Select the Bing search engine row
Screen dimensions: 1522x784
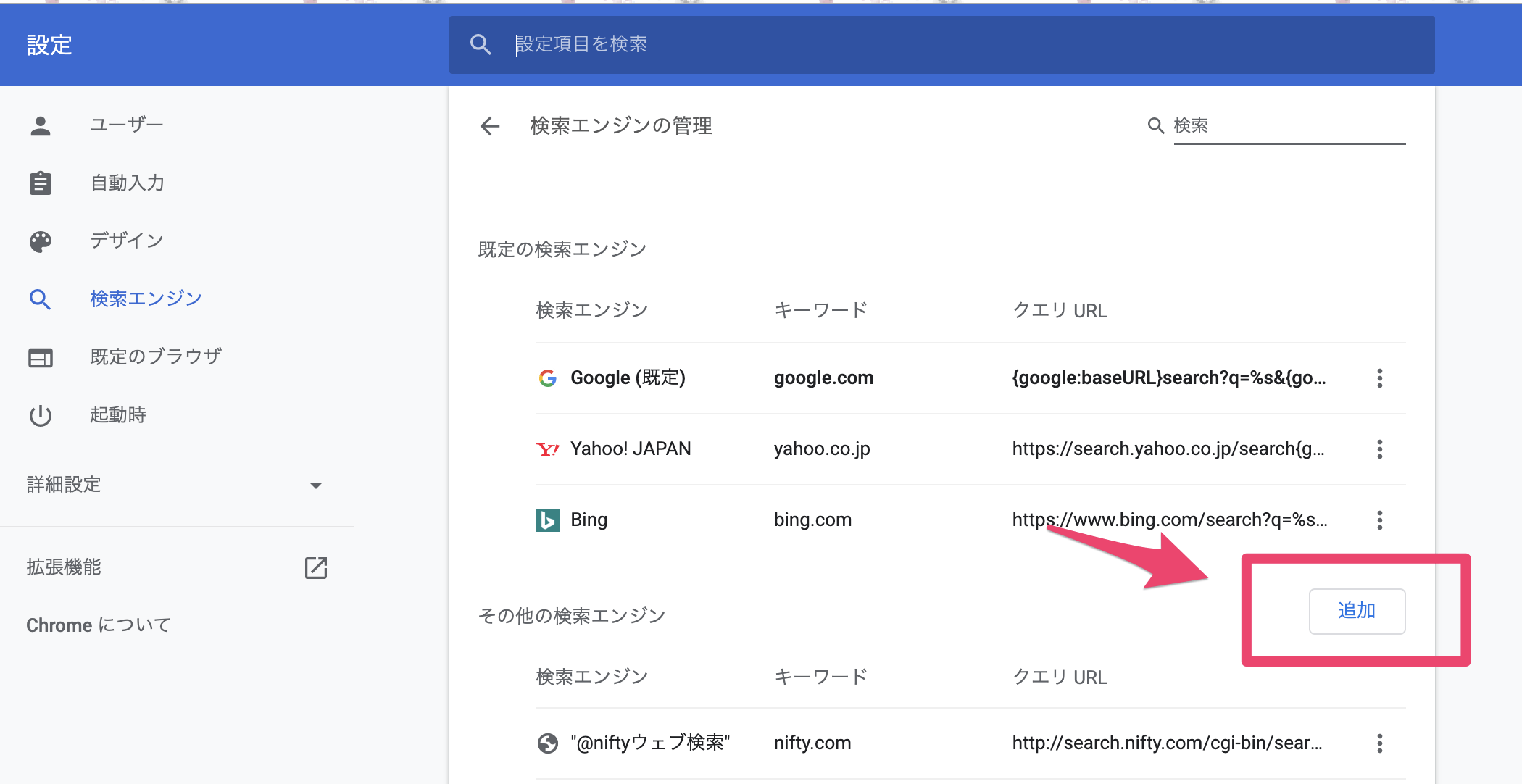(589, 520)
